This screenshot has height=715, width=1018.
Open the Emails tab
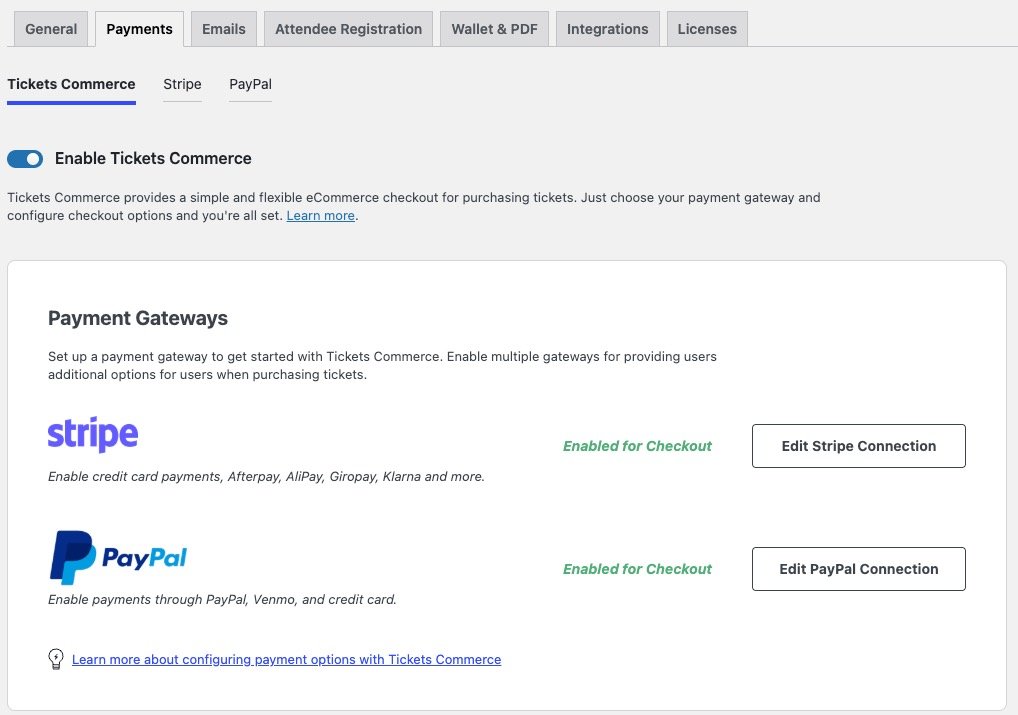click(223, 29)
